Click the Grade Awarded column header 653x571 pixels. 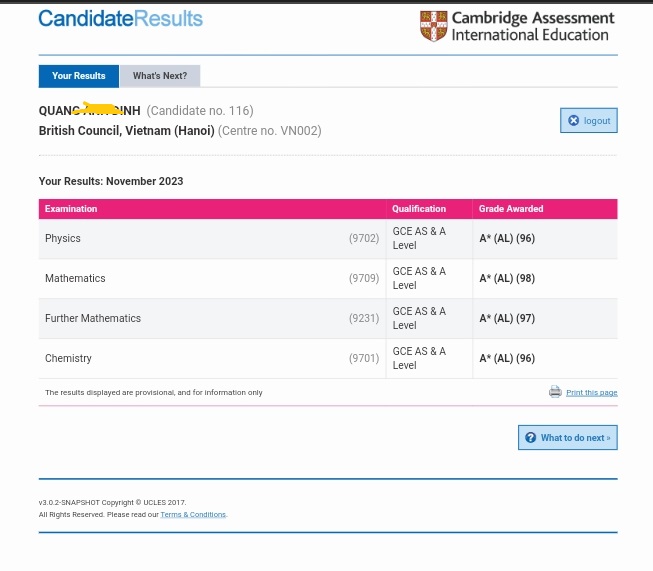tap(512, 209)
